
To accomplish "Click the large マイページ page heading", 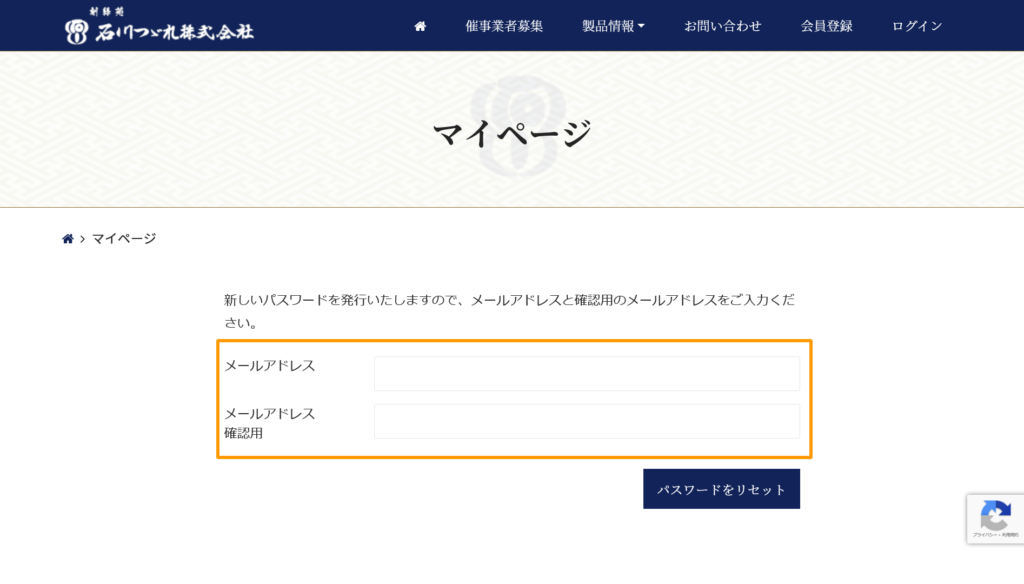I will (x=511, y=133).
